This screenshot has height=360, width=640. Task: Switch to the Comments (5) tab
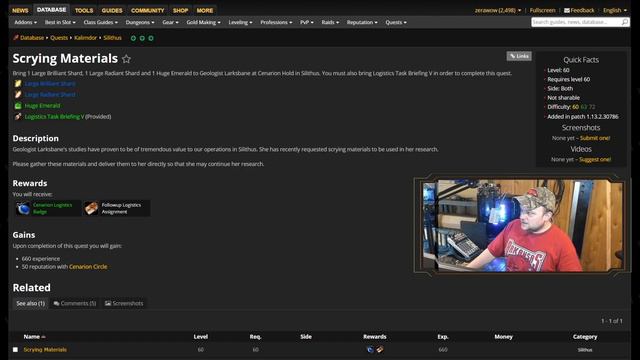(75, 303)
